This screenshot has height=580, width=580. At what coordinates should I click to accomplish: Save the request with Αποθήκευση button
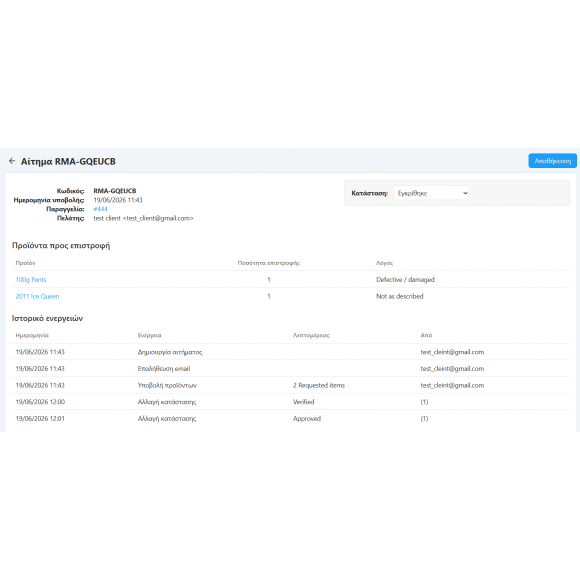[x=552, y=161]
